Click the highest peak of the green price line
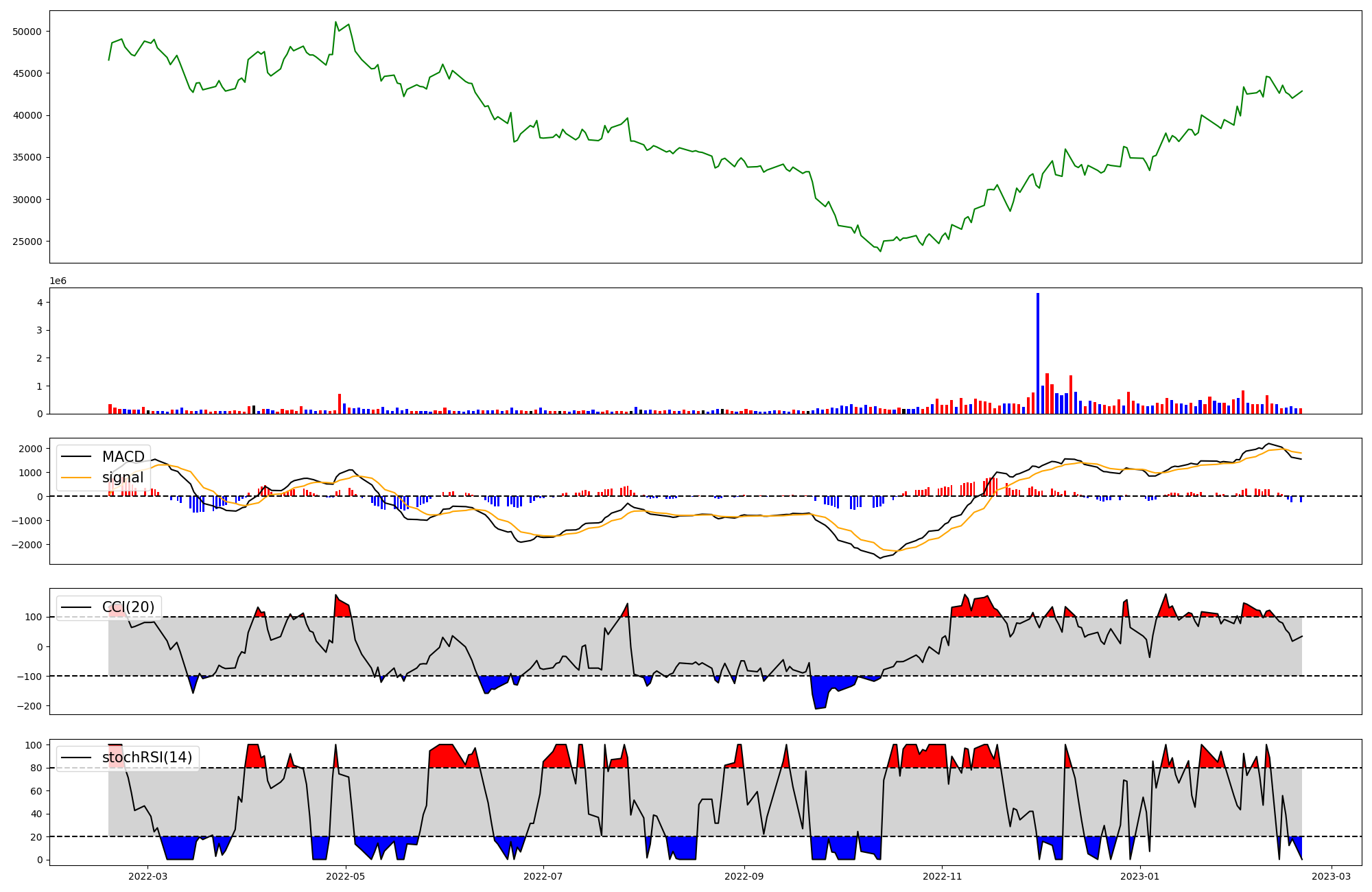Screen dimensions: 1372x892 [335, 22]
